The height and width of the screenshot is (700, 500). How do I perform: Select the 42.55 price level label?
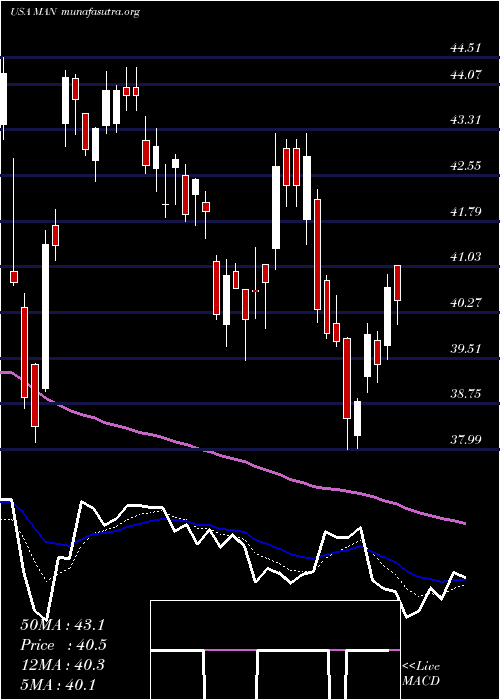point(465,166)
